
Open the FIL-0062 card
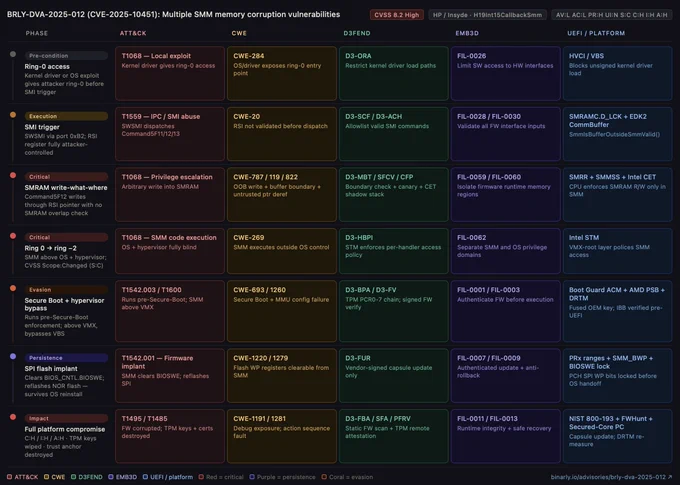tap(506, 251)
